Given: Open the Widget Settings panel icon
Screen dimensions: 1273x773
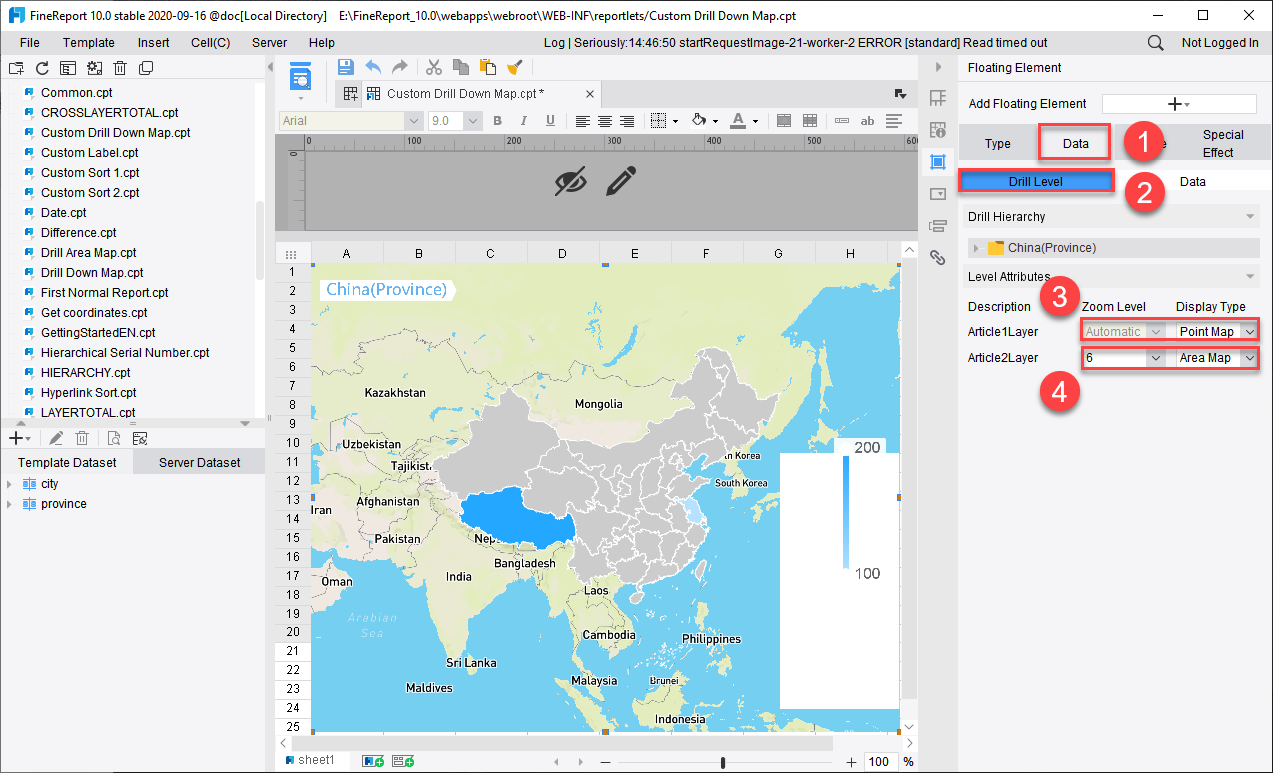Looking at the screenshot, I should [x=938, y=194].
